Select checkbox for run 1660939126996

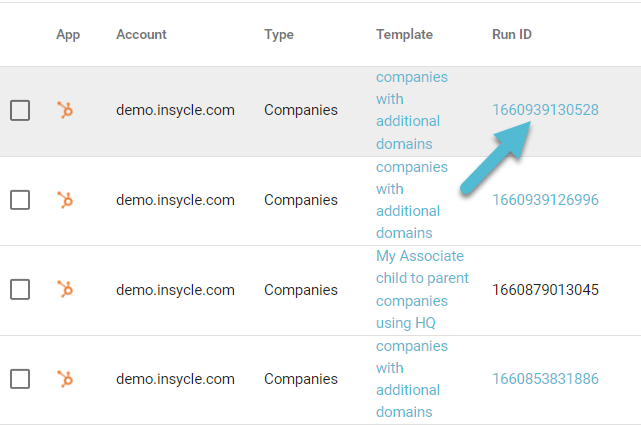[20, 200]
